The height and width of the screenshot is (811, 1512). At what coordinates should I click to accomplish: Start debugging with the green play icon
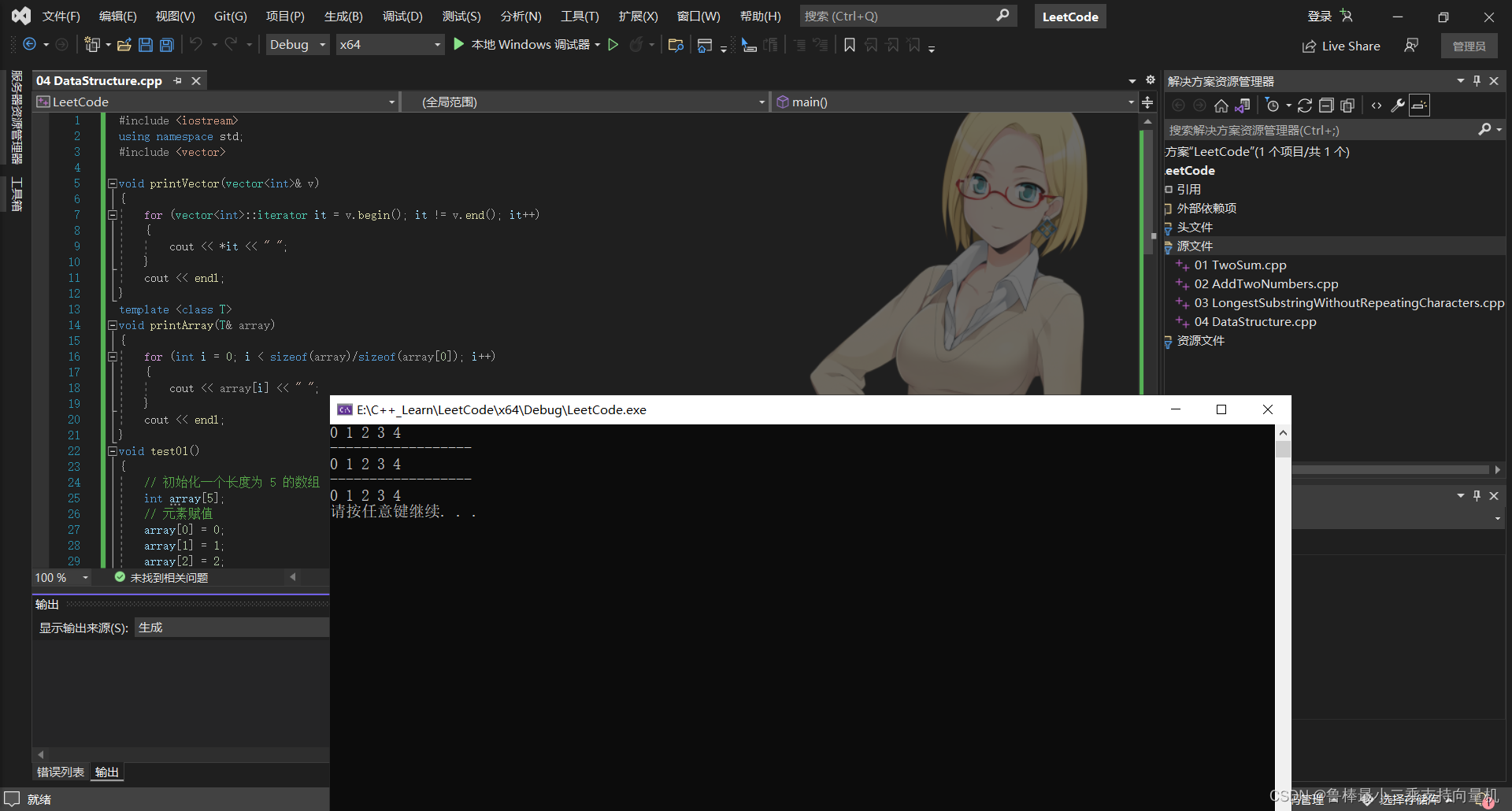click(459, 45)
